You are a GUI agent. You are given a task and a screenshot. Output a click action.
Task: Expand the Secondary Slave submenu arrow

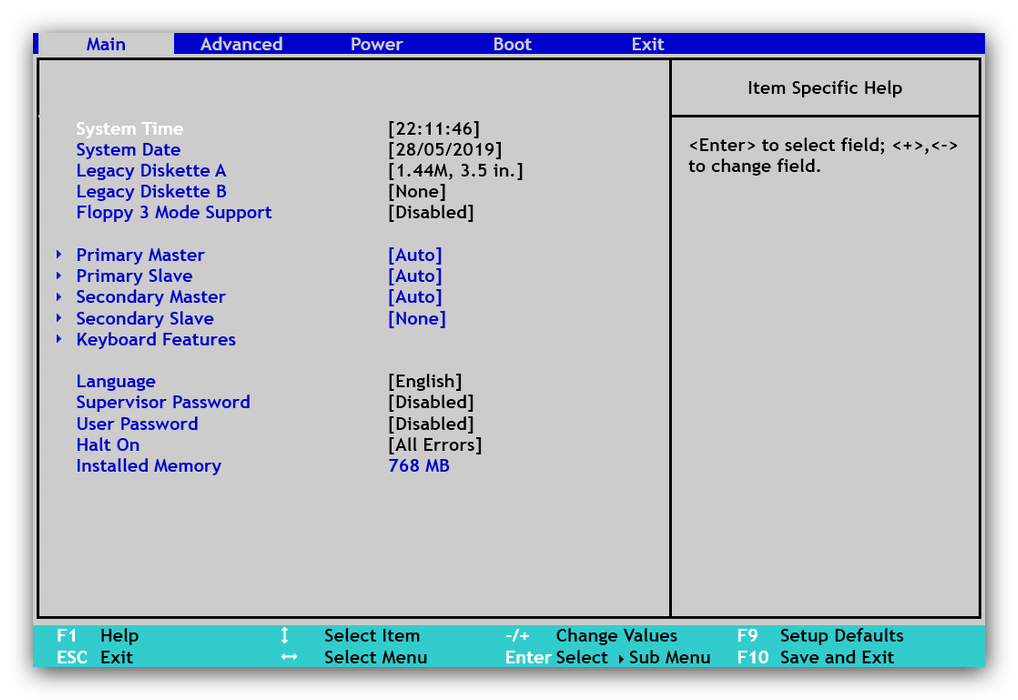60,319
